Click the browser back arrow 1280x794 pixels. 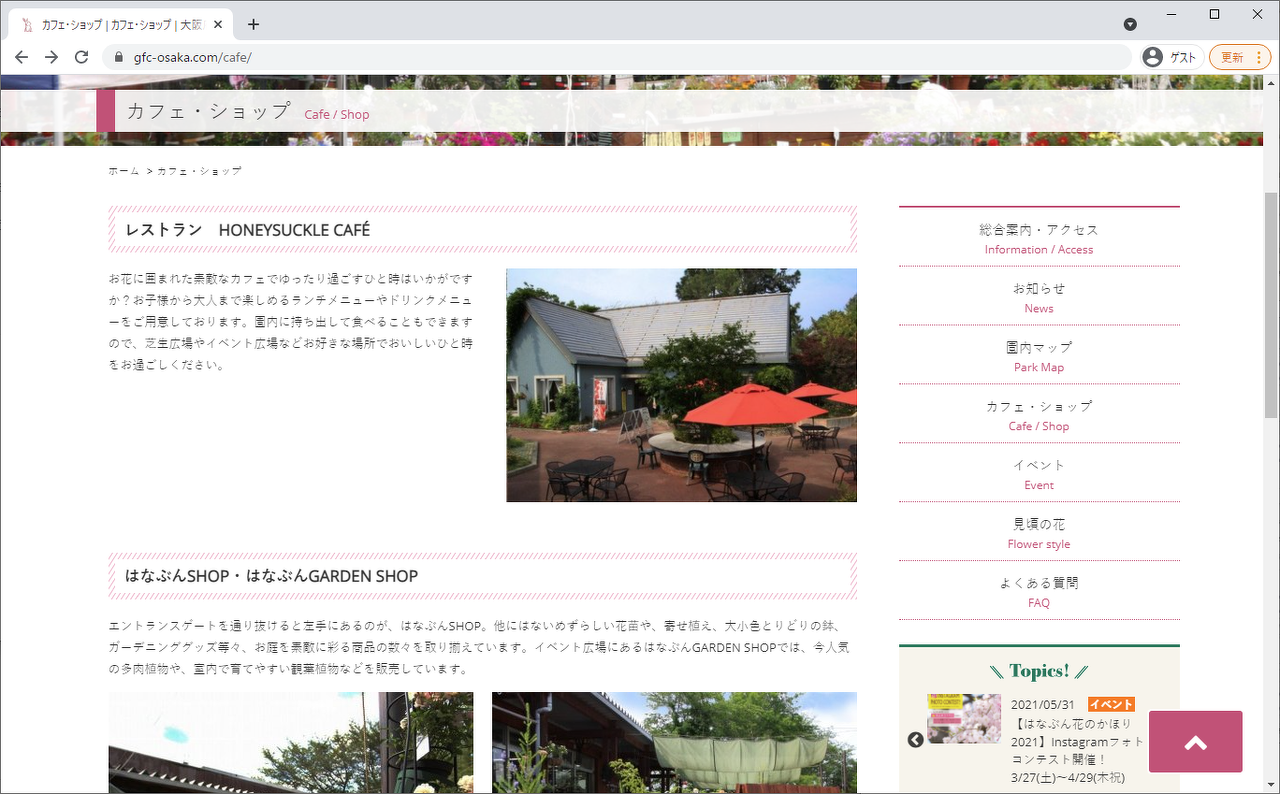pos(22,57)
